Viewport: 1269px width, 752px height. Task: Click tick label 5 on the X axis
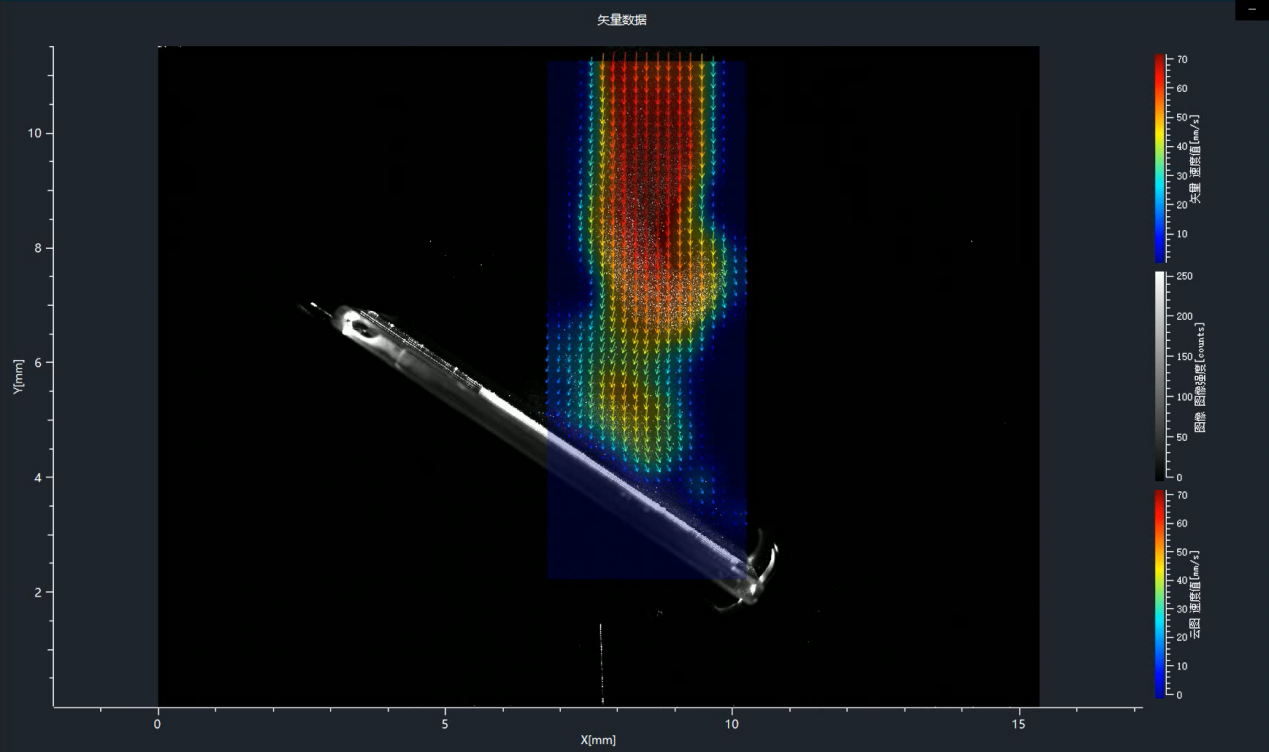click(445, 723)
